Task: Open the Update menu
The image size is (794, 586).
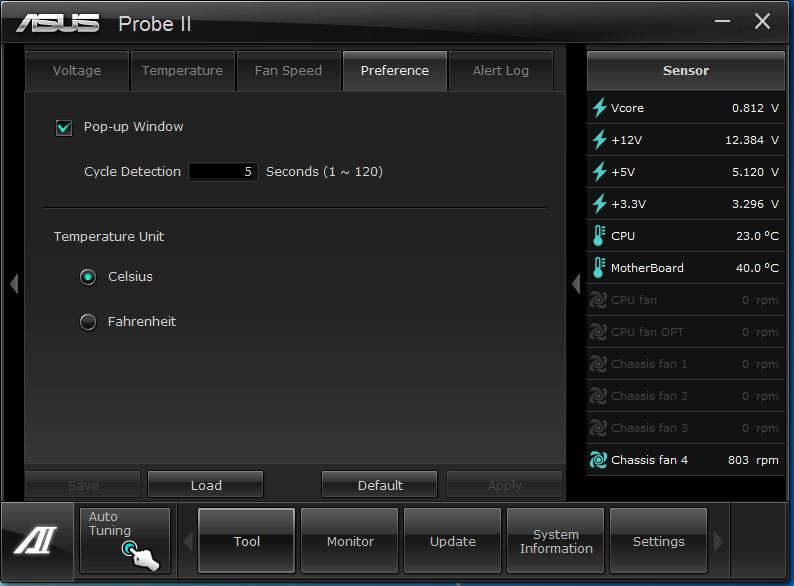Action: pos(453,541)
